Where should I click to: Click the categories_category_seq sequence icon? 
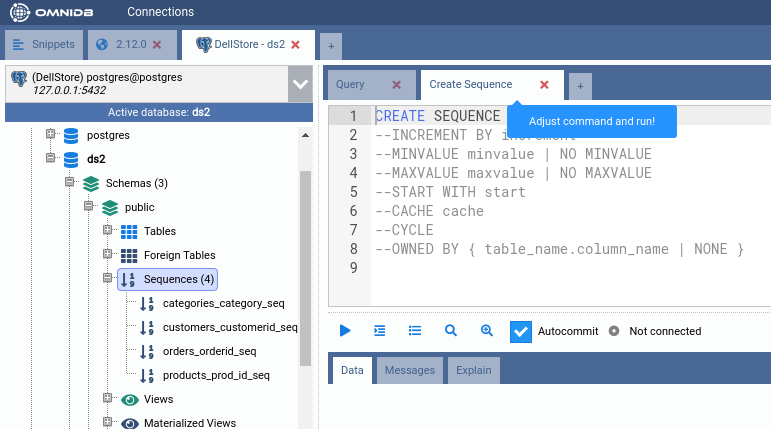pyautogui.click(x=147, y=304)
